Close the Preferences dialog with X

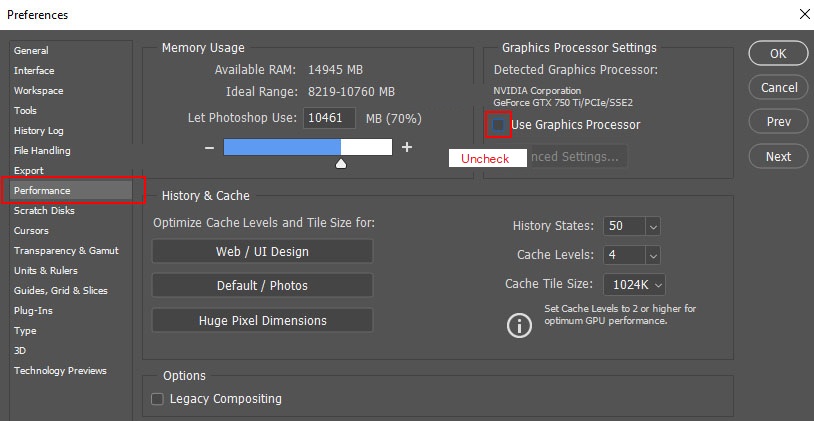(804, 14)
